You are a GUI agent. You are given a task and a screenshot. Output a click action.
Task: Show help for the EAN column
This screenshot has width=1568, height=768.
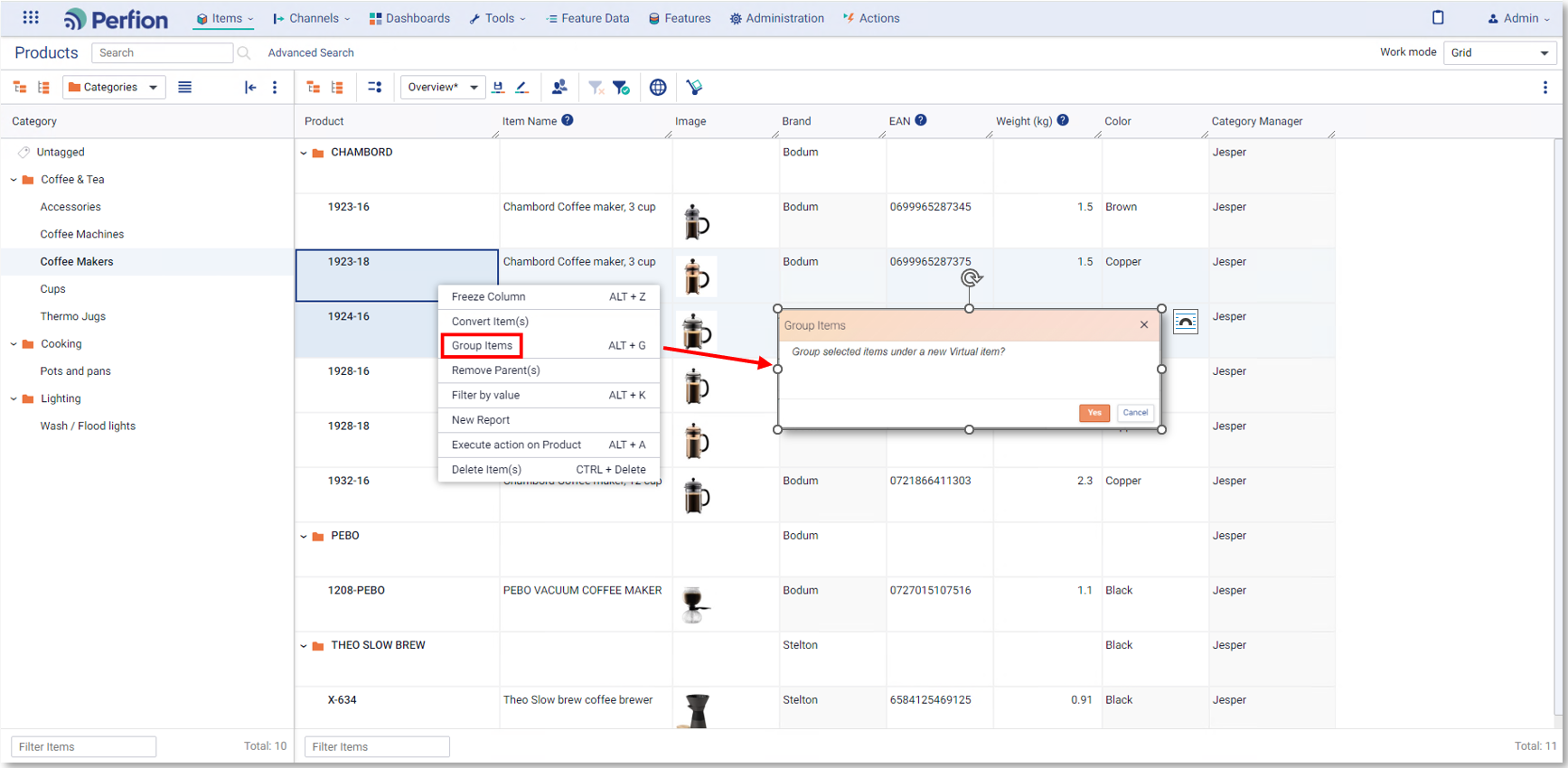[921, 120]
